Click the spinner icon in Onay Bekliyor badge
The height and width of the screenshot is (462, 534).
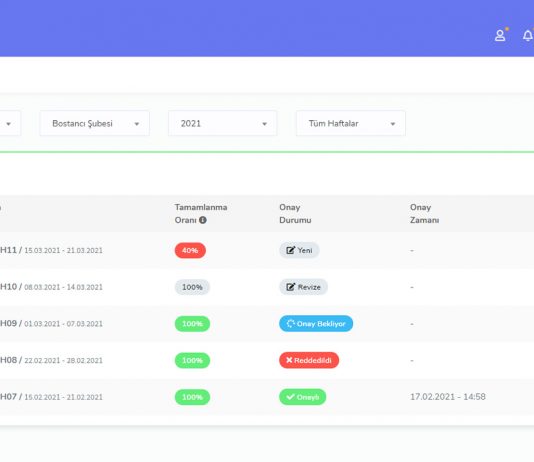coord(290,323)
